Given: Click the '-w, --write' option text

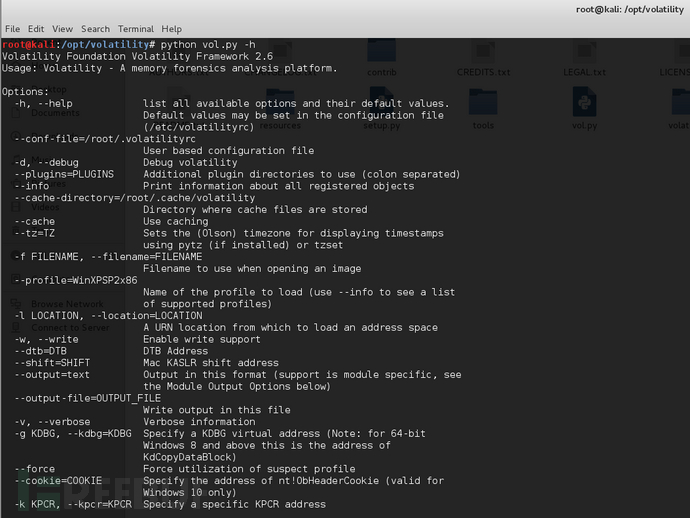Looking at the screenshot, I should tap(46, 339).
